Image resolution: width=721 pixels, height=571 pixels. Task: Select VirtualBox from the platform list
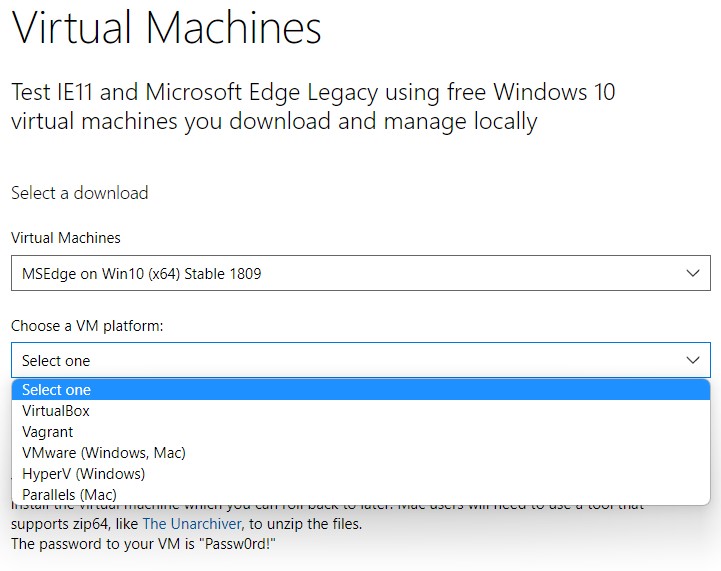(x=360, y=411)
